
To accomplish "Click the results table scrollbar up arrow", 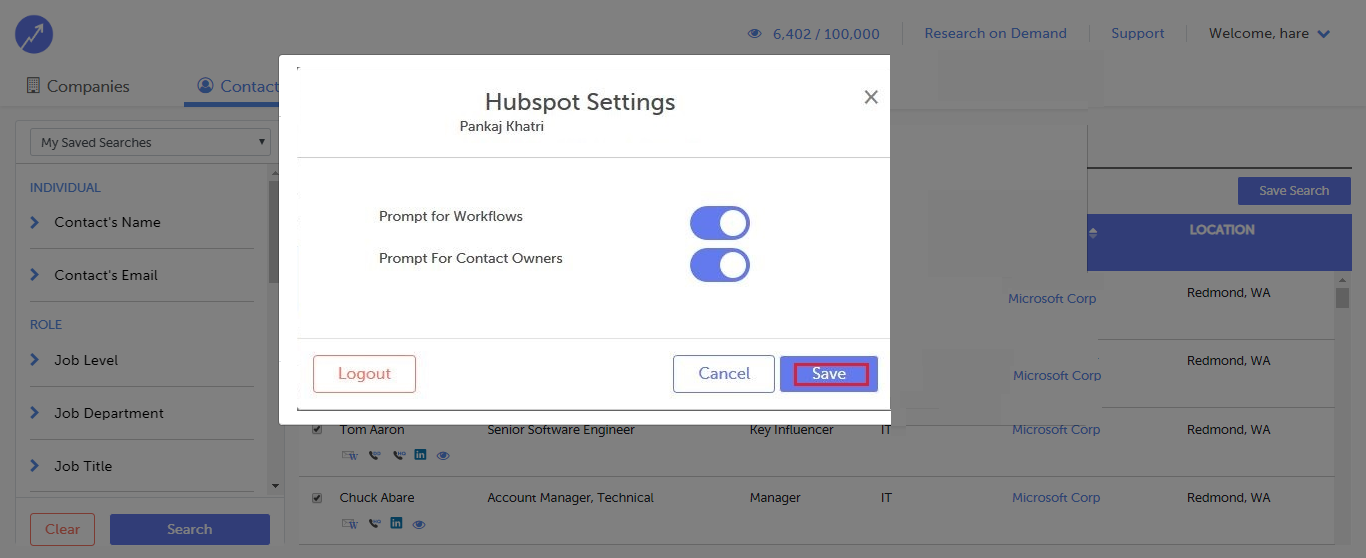I will (1342, 280).
